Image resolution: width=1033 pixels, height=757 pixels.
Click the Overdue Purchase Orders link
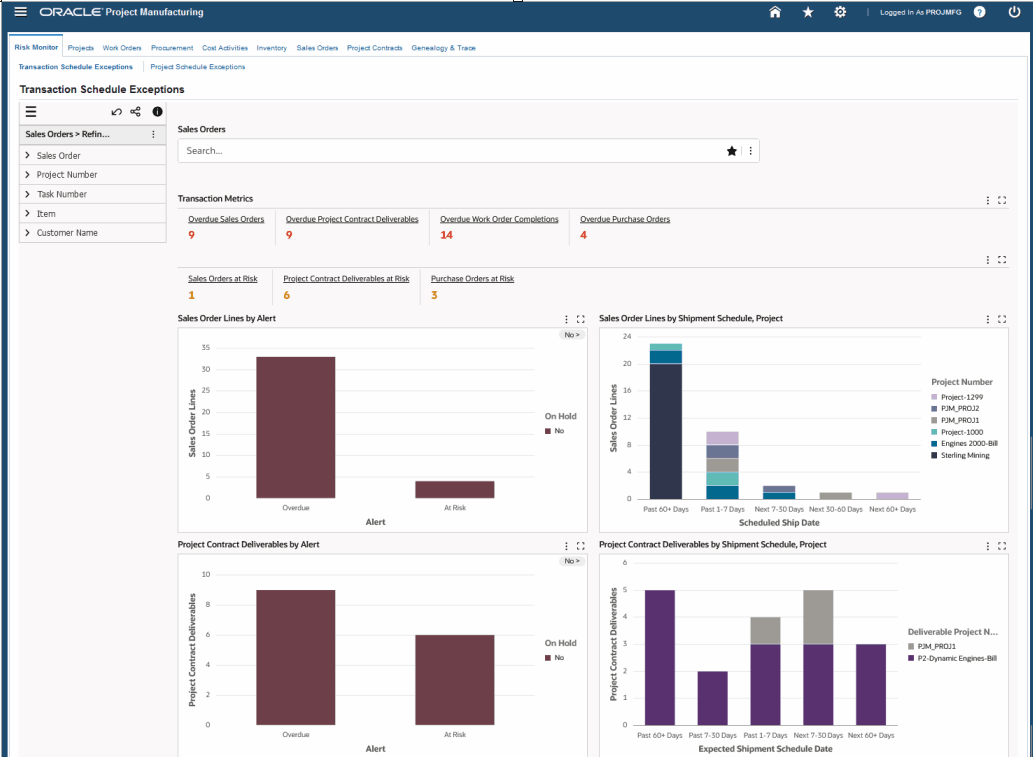(x=625, y=219)
